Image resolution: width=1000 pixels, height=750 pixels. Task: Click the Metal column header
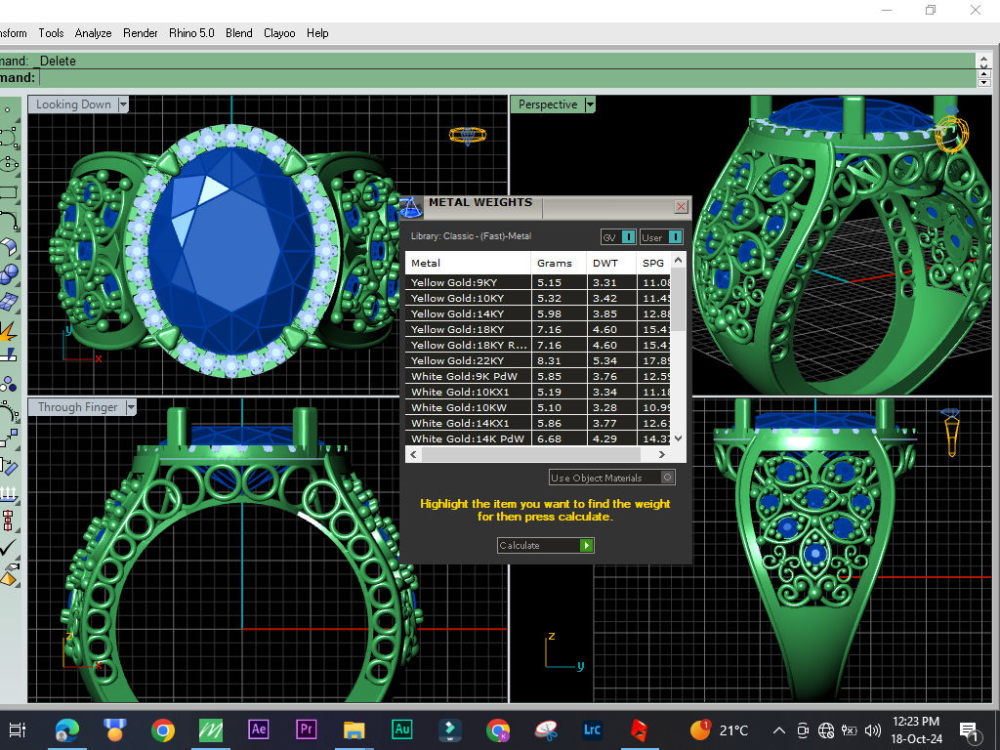pyautogui.click(x=468, y=263)
